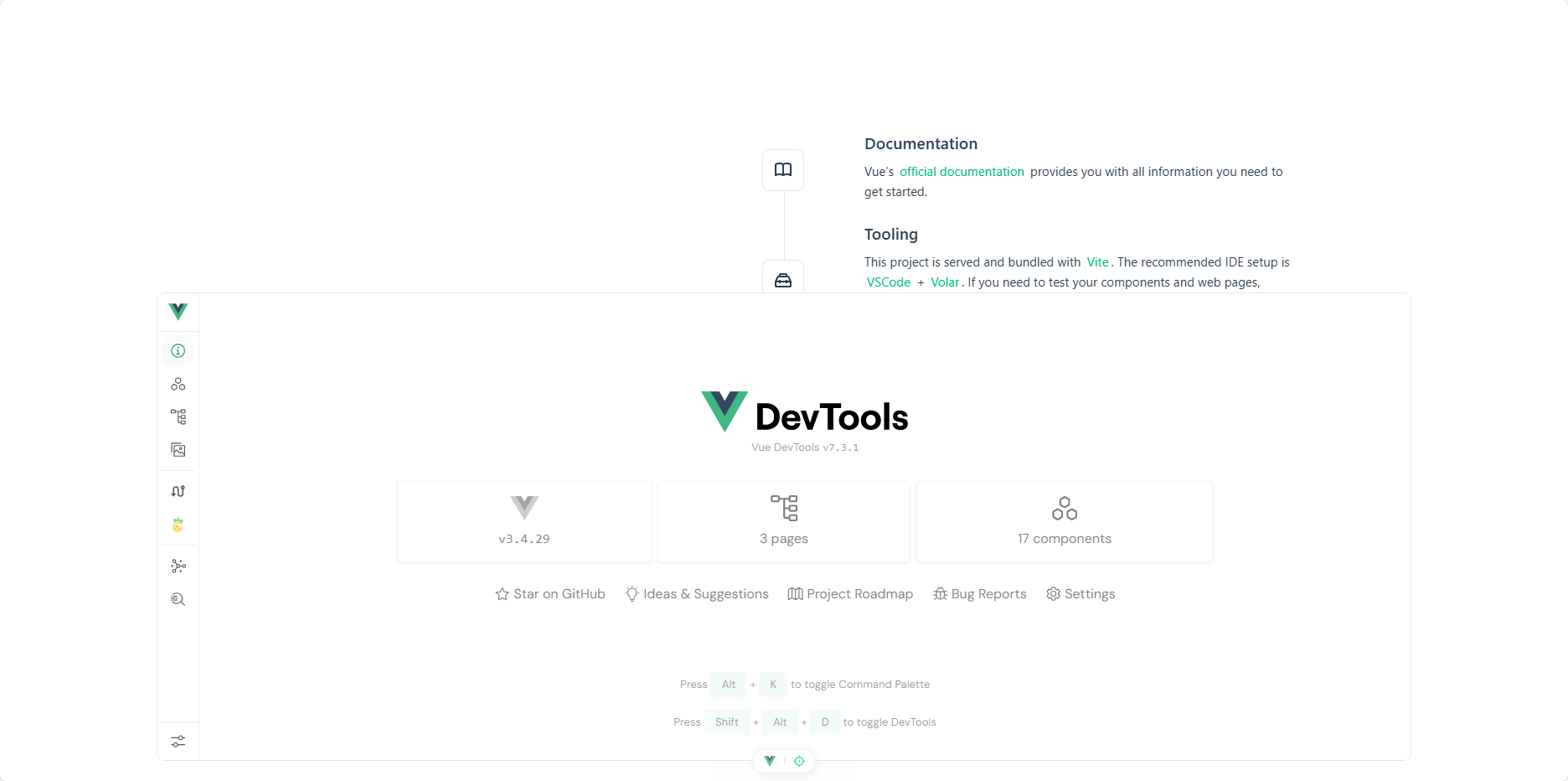Open the Inspect search tab in sidebar
This screenshot has width=1568, height=781.
(178, 599)
